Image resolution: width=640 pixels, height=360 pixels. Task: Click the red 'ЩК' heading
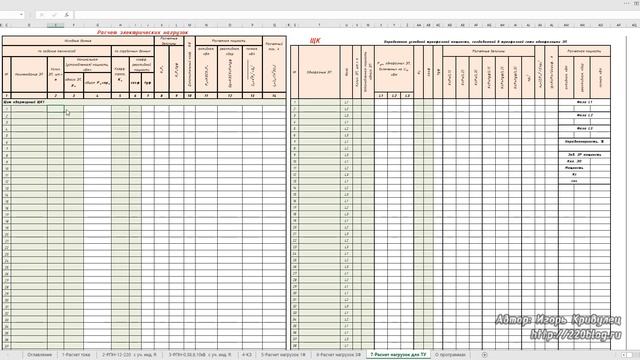click(x=315, y=40)
